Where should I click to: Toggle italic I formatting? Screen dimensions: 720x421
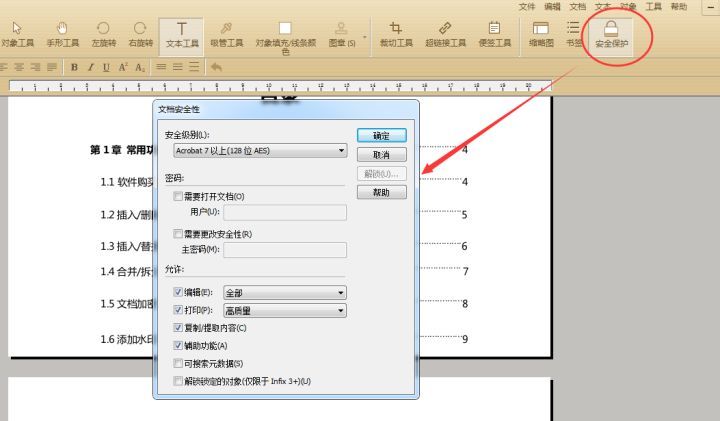[x=90, y=67]
